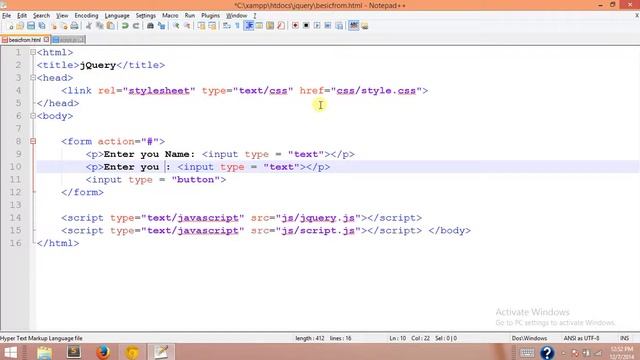Paste from clipboard toolbar icon
The image size is (640, 360).
(x=110, y=26)
